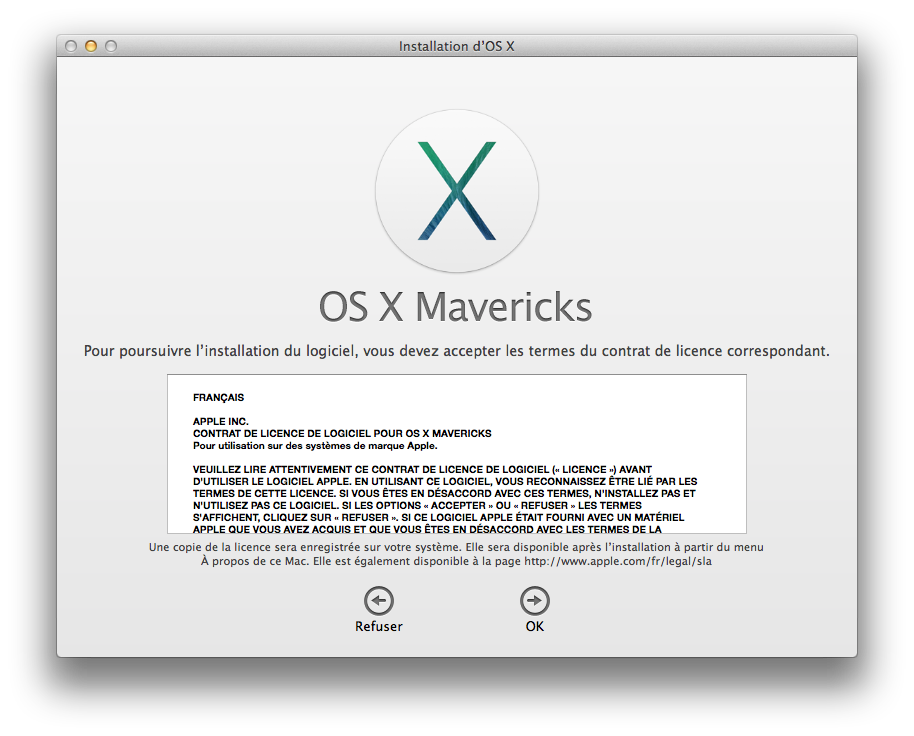This screenshot has width=914, height=736.
Task: Click the OS X Mavericks heading text
Action: point(456,307)
